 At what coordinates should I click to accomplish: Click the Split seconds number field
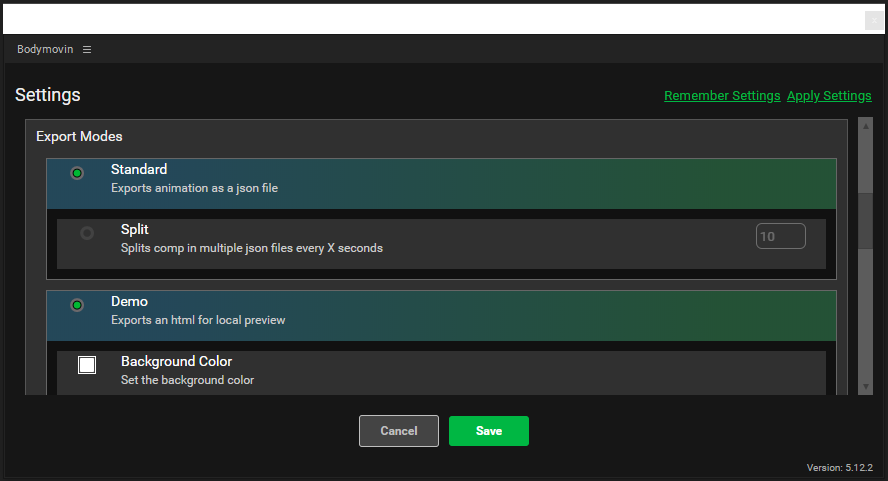(x=780, y=237)
